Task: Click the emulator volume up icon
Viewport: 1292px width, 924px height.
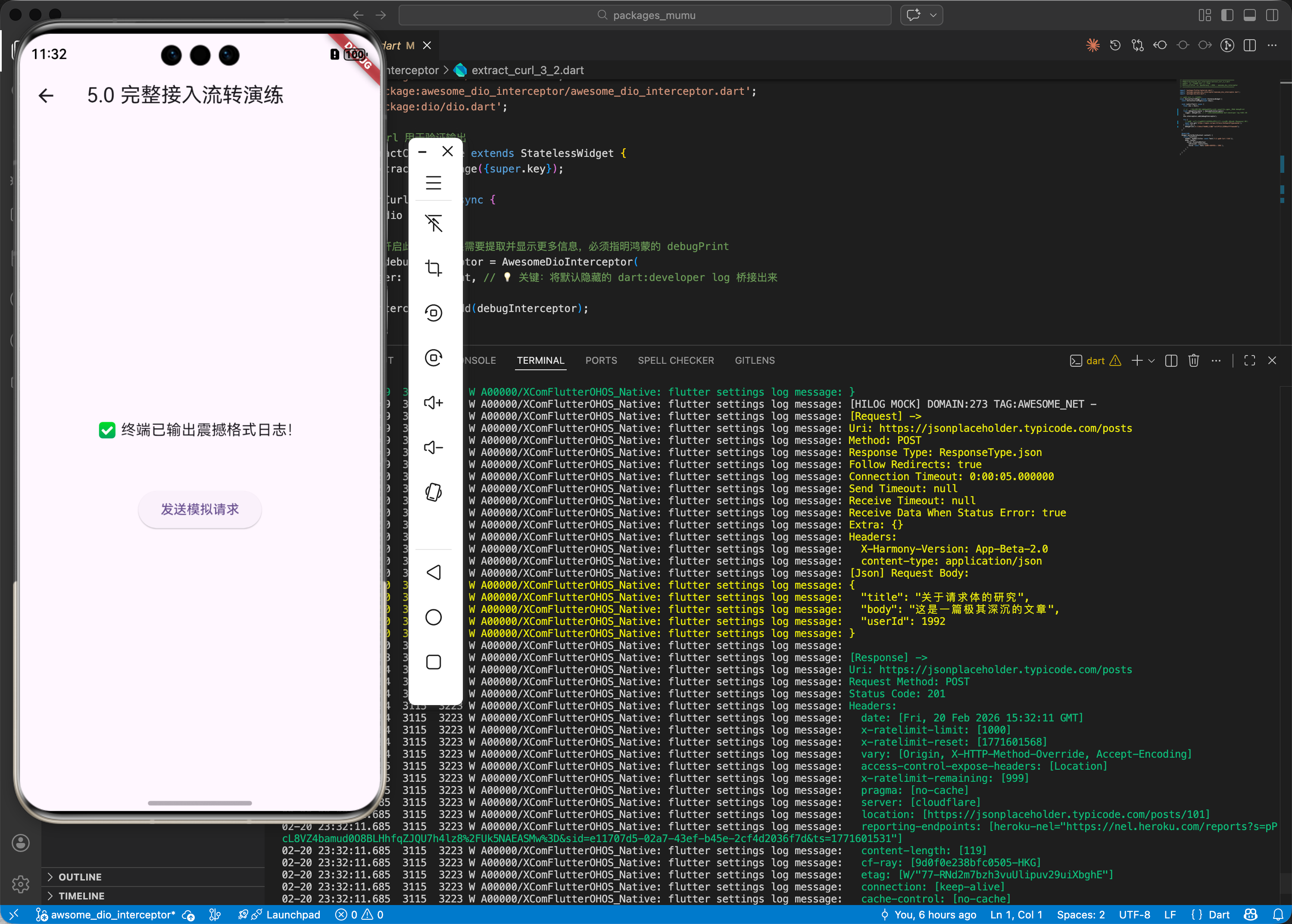Action: [434, 403]
